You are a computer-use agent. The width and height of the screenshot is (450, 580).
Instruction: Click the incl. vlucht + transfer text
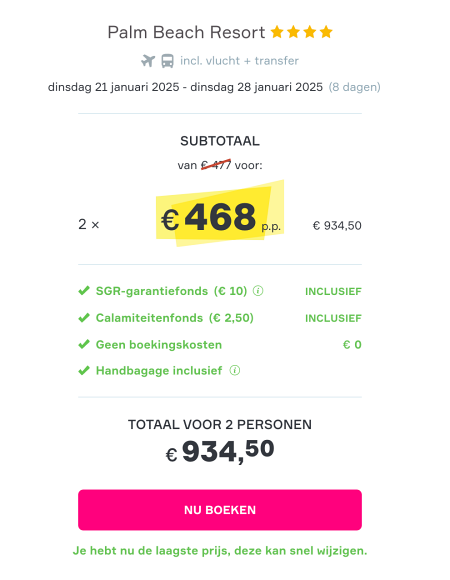click(239, 61)
